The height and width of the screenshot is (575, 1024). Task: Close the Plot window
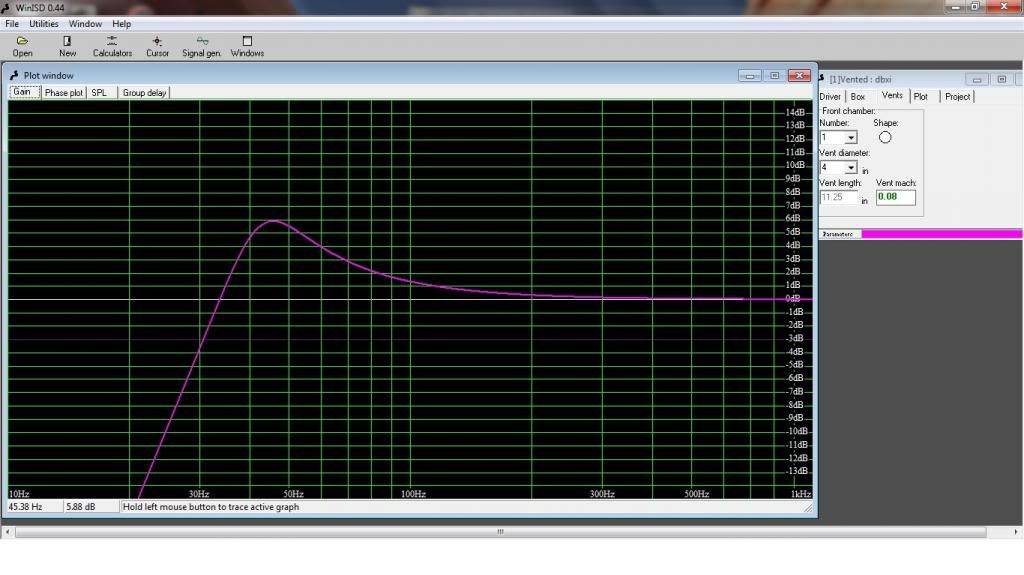pos(799,76)
